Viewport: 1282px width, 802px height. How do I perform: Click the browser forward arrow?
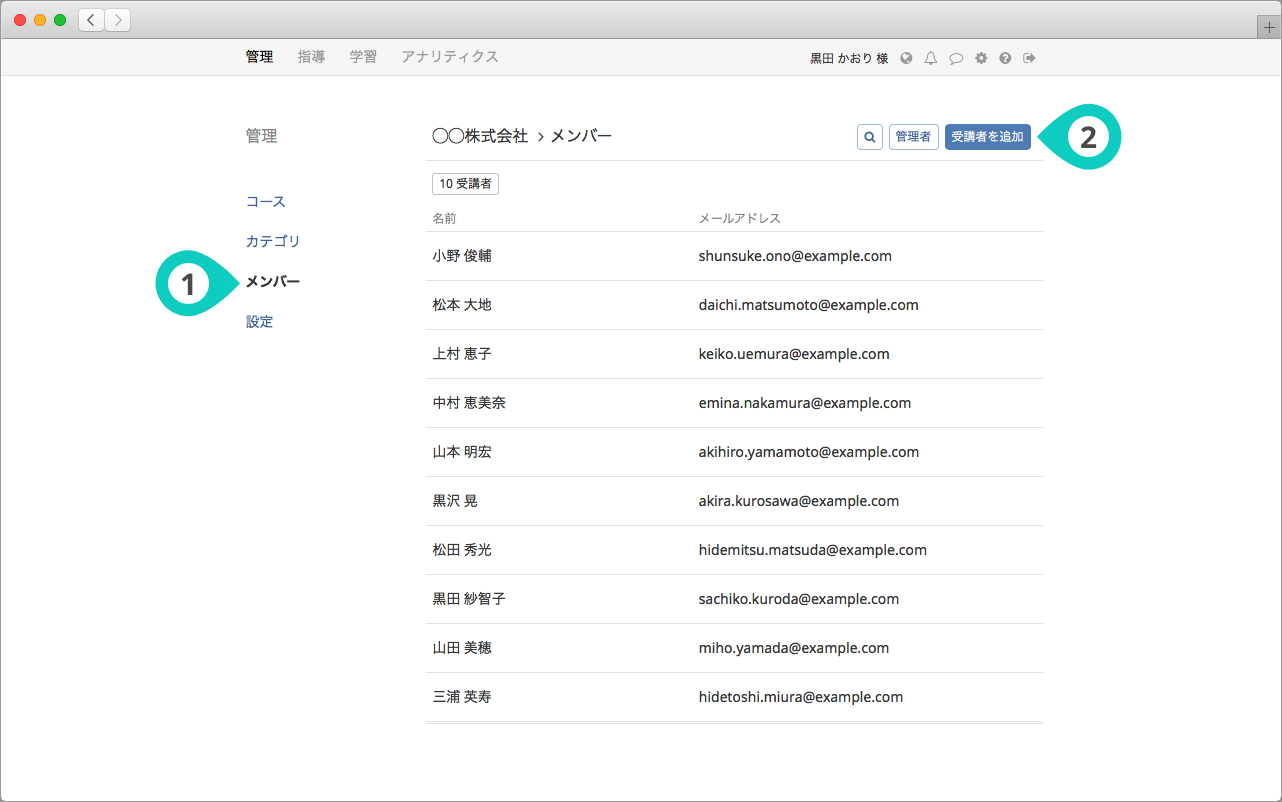click(117, 20)
